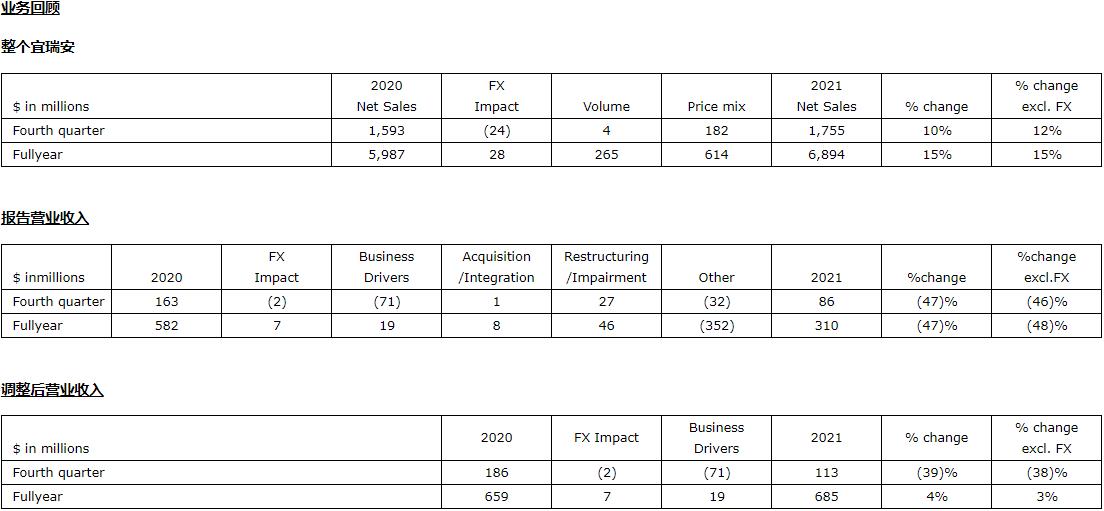Select the (352) Other cell
Image resolution: width=1104 pixels, height=511 pixels.
[716, 326]
